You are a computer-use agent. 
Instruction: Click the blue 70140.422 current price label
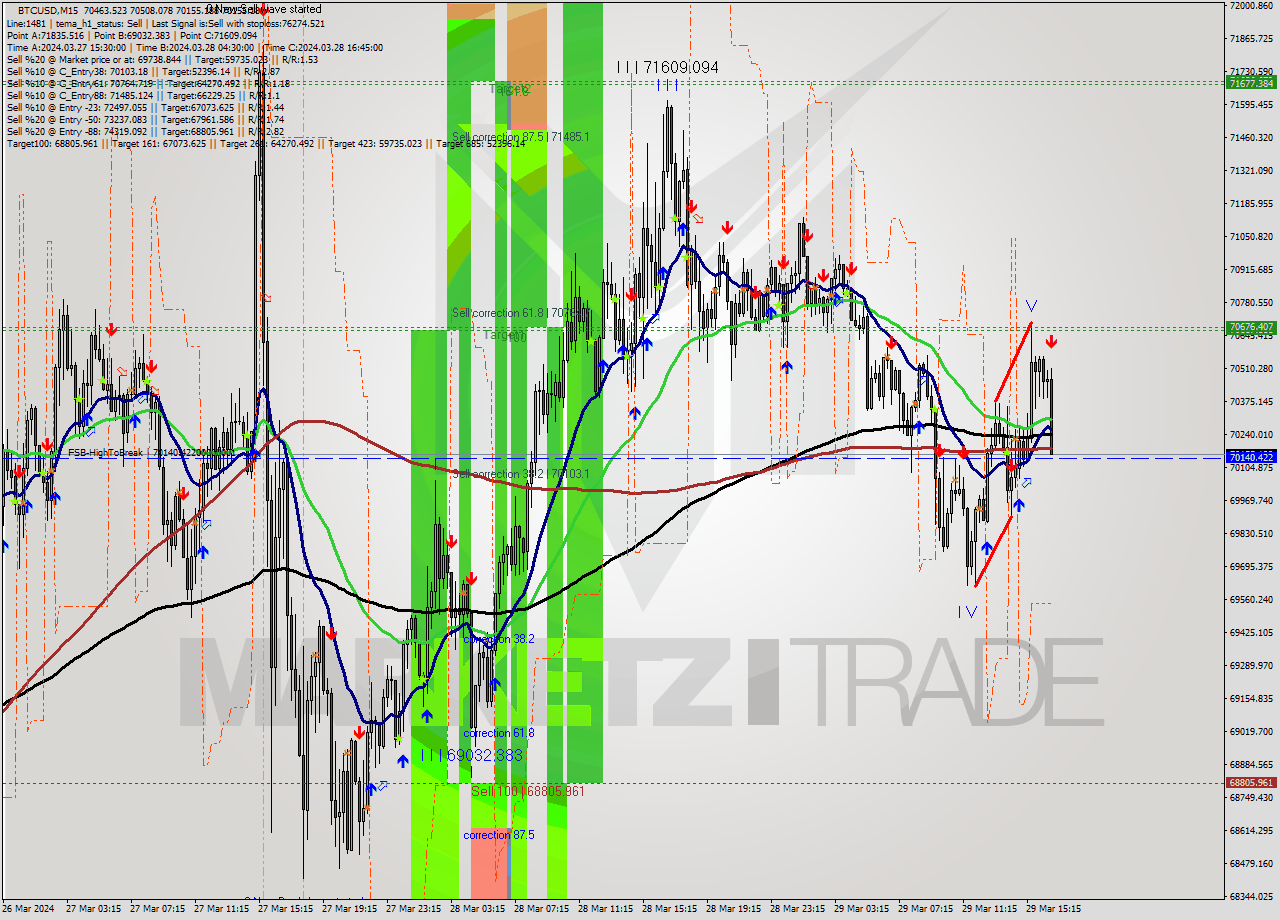coord(1251,457)
